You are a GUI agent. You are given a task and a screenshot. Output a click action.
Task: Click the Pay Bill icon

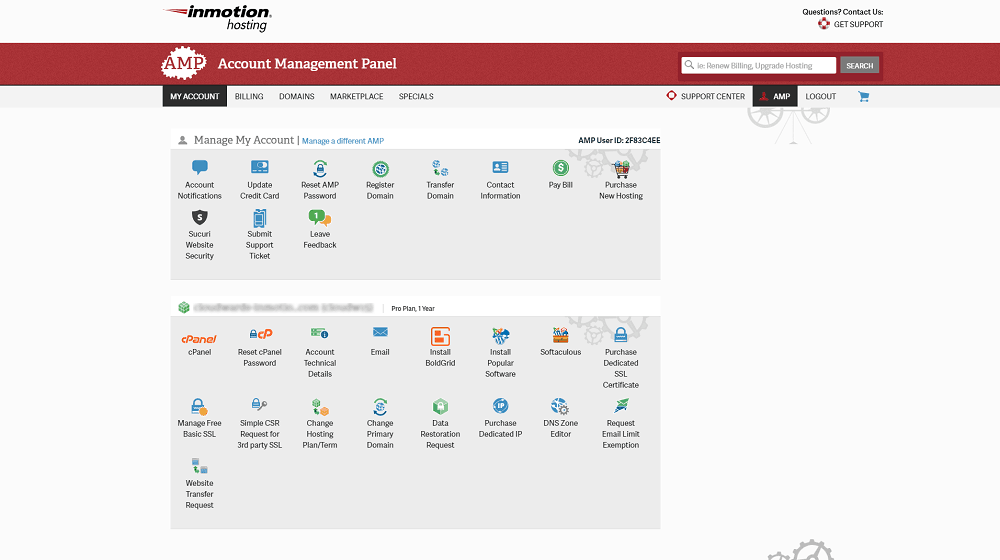tap(561, 168)
